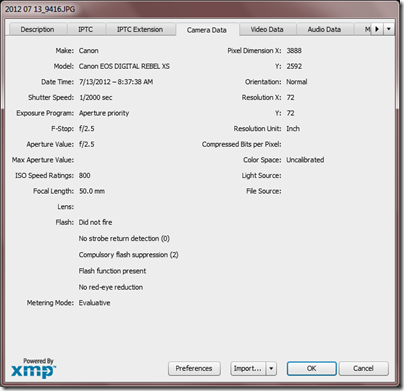The width and height of the screenshot is (404, 391).
Task: Confirm with the OK button
Action: pyautogui.click(x=312, y=368)
